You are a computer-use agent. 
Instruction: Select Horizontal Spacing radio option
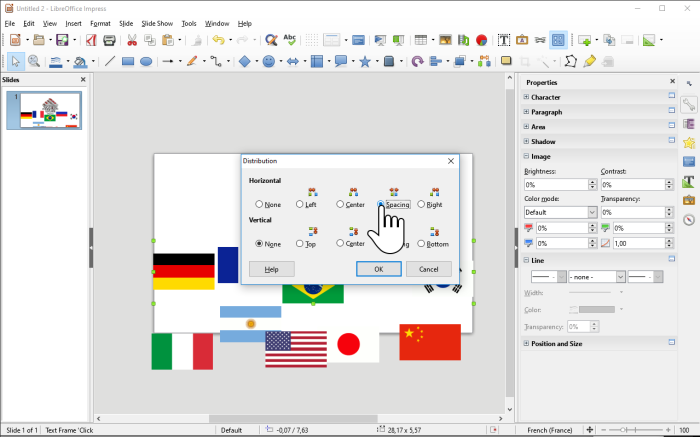pos(393,204)
